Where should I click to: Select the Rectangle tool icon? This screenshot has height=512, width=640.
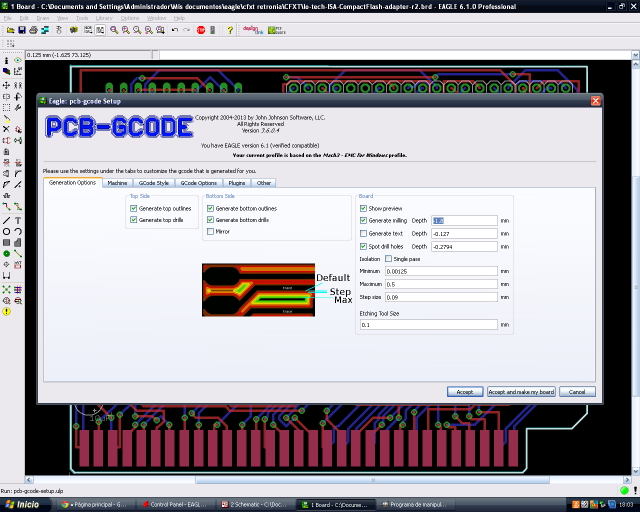(x=6, y=243)
